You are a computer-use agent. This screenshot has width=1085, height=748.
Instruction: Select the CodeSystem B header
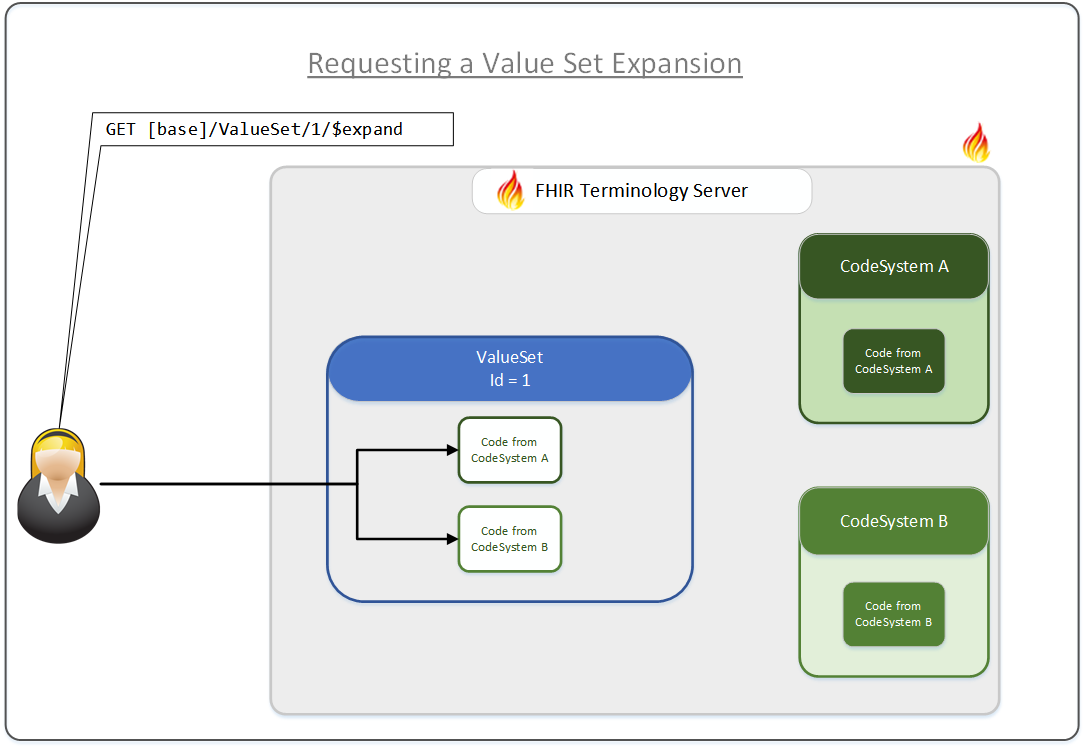pos(893,521)
